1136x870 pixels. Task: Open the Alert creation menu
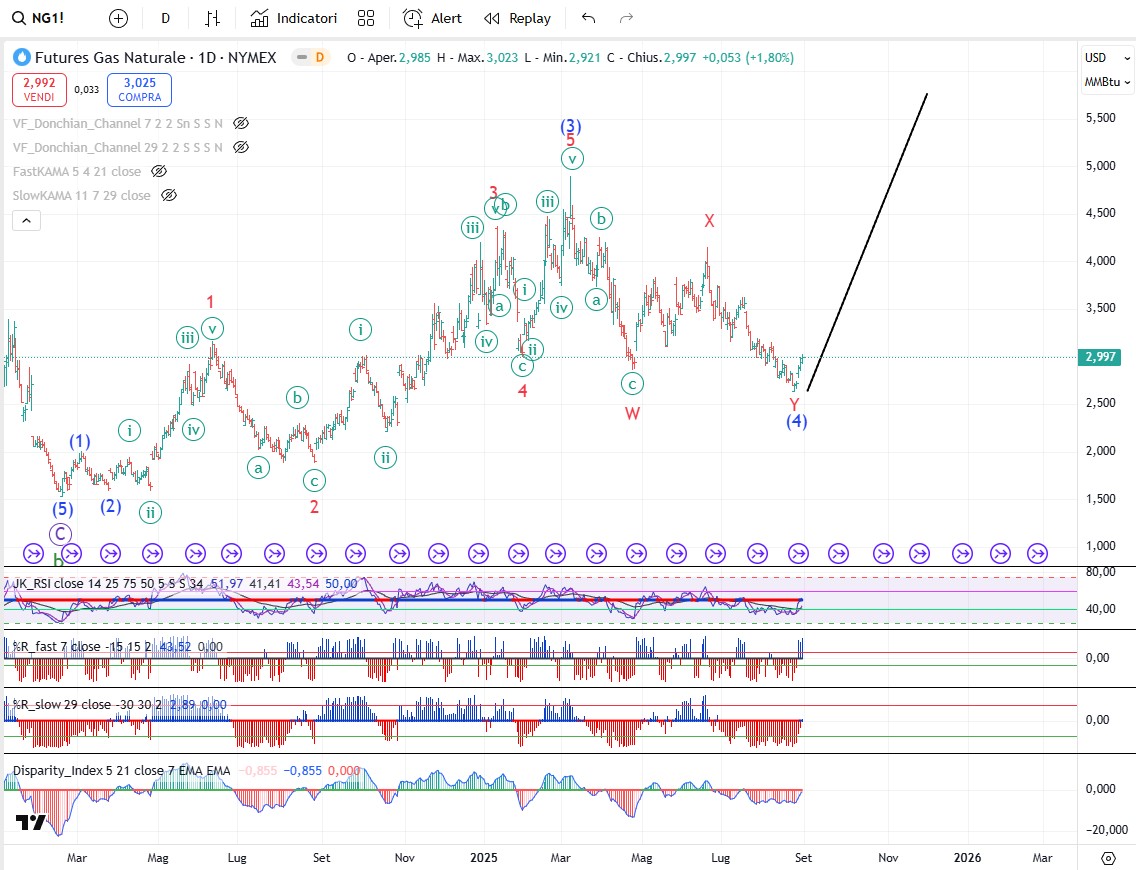[x=433, y=18]
